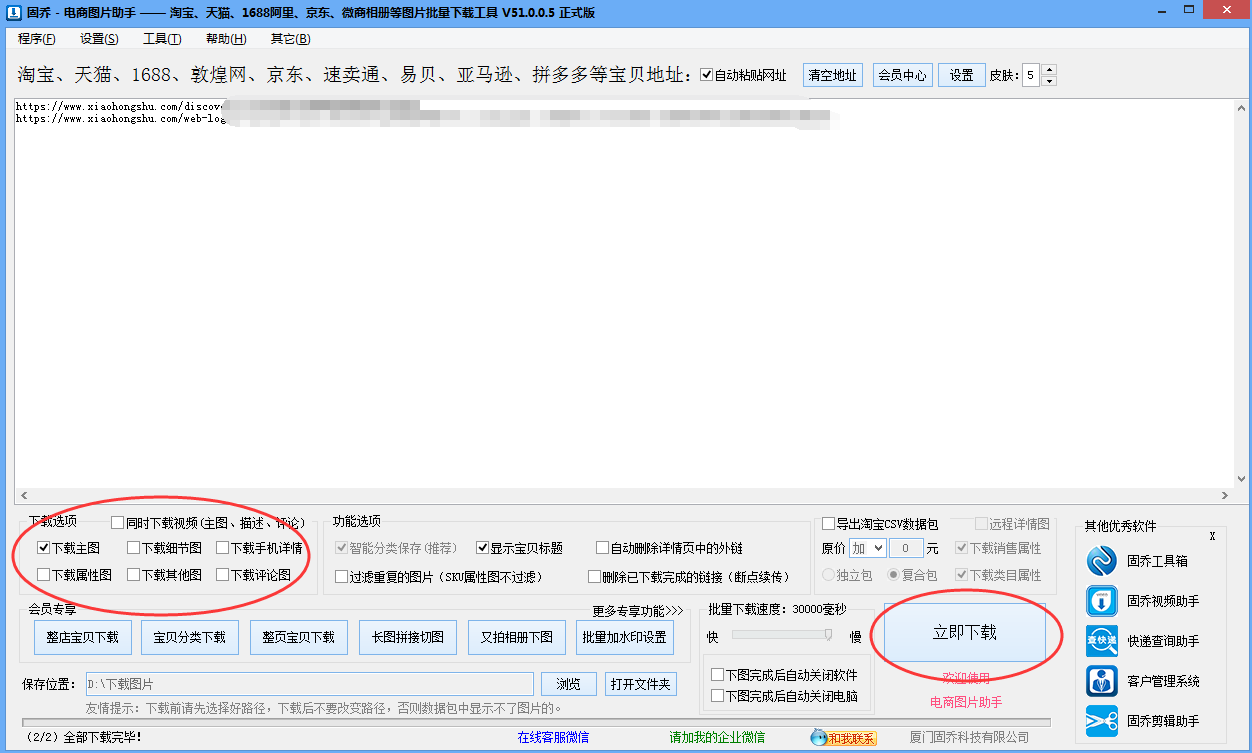The height and width of the screenshot is (753, 1252).
Task: Open the 帮助(H) menu
Action: pyautogui.click(x=226, y=39)
